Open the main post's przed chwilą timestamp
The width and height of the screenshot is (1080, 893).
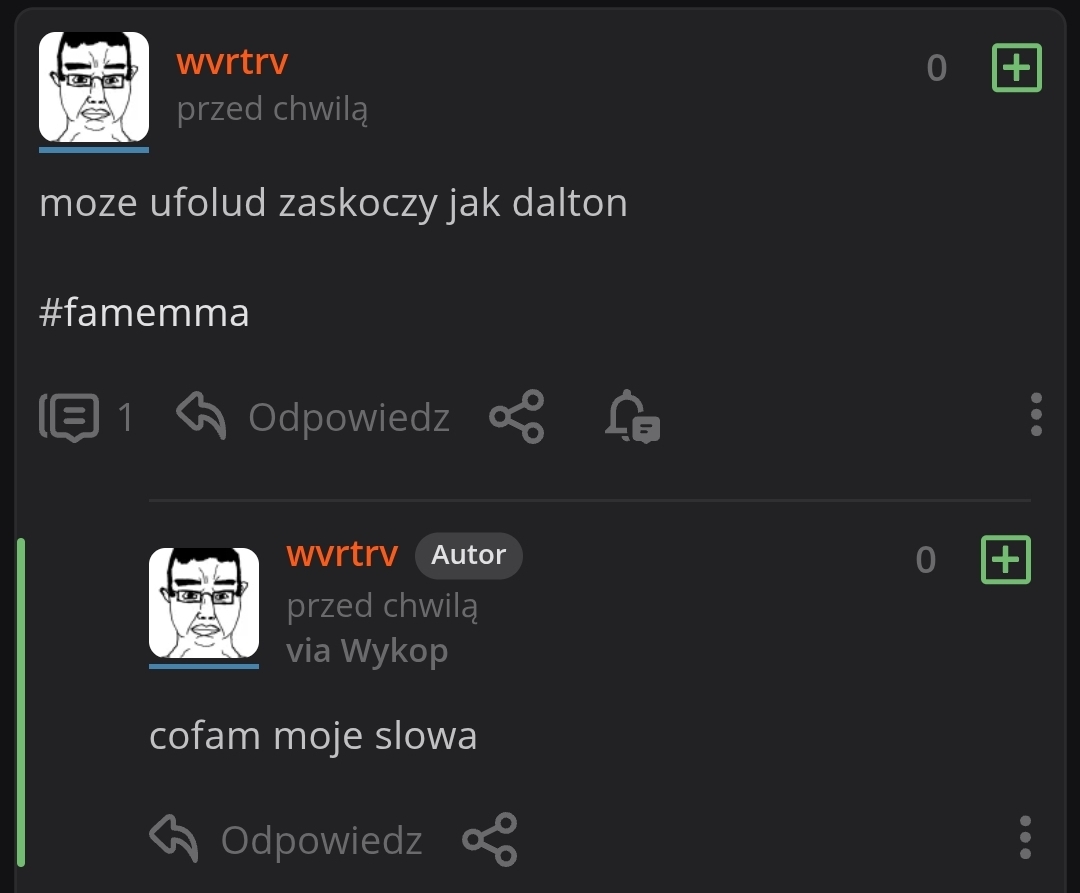(x=272, y=109)
